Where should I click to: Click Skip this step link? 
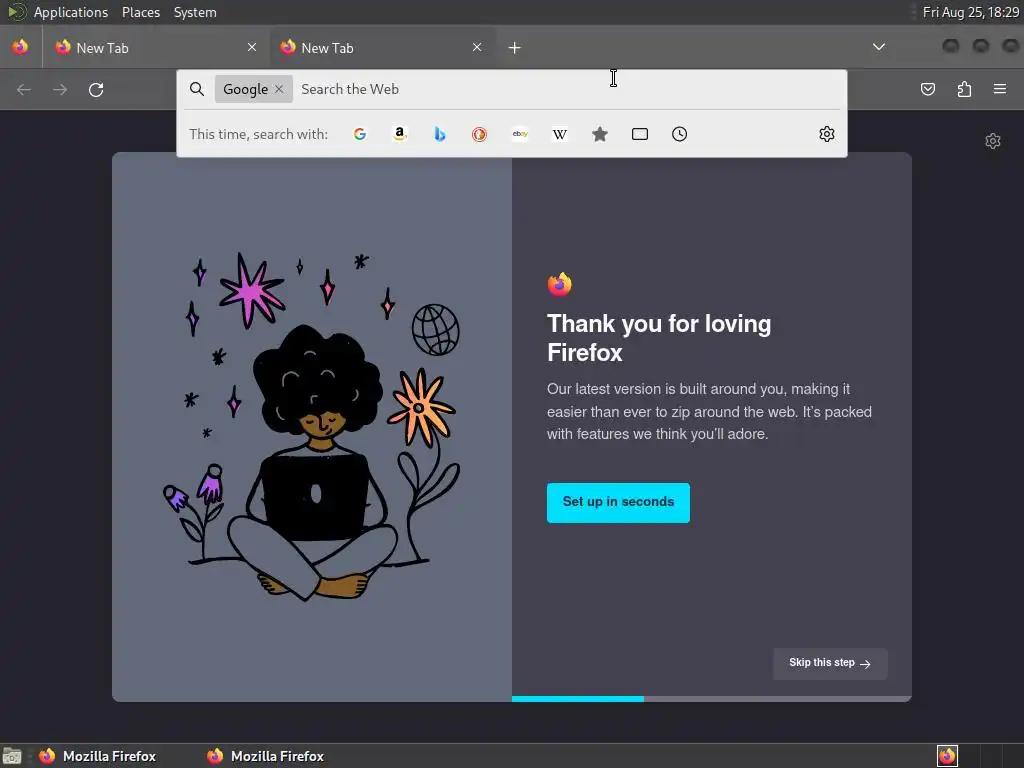click(x=830, y=663)
